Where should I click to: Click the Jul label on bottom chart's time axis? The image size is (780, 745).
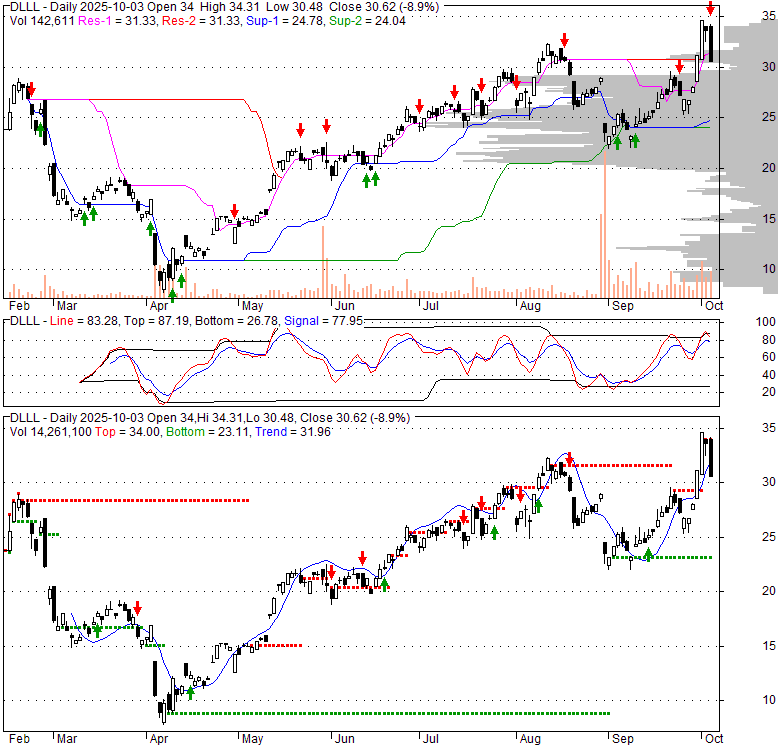(431, 739)
